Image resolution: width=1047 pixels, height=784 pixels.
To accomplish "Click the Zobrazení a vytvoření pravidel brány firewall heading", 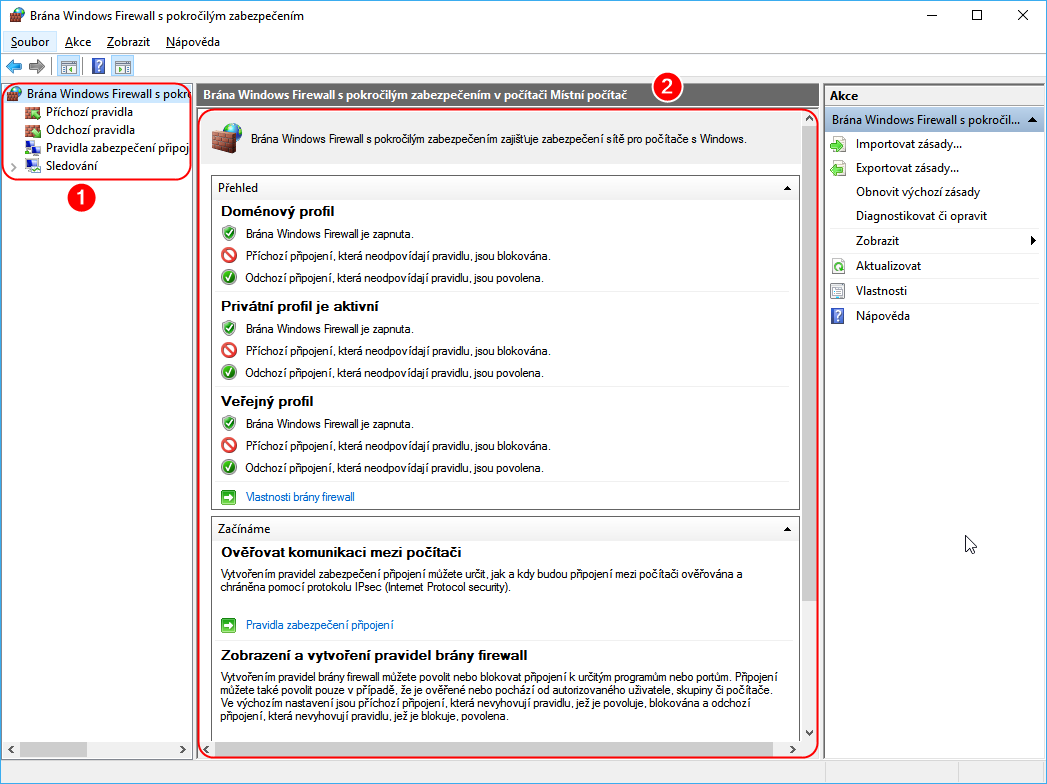I will coord(374,655).
